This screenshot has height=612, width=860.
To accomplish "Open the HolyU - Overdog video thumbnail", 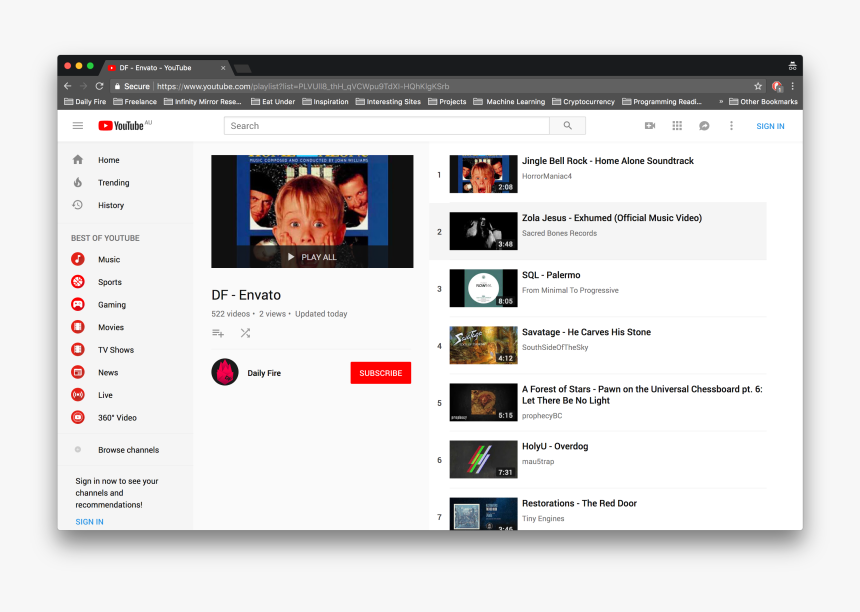I will 483,459.
